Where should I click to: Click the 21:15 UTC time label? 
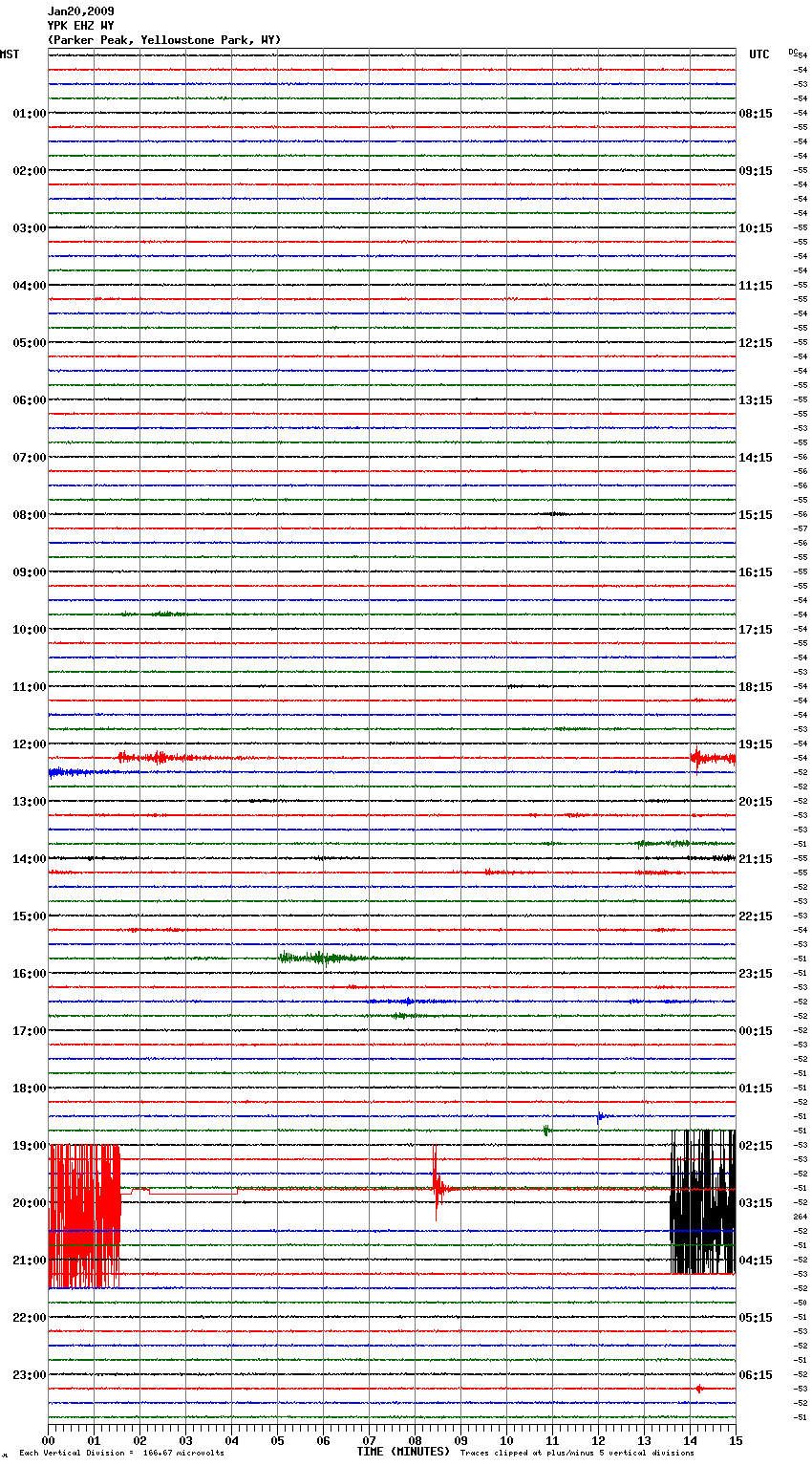point(756,859)
